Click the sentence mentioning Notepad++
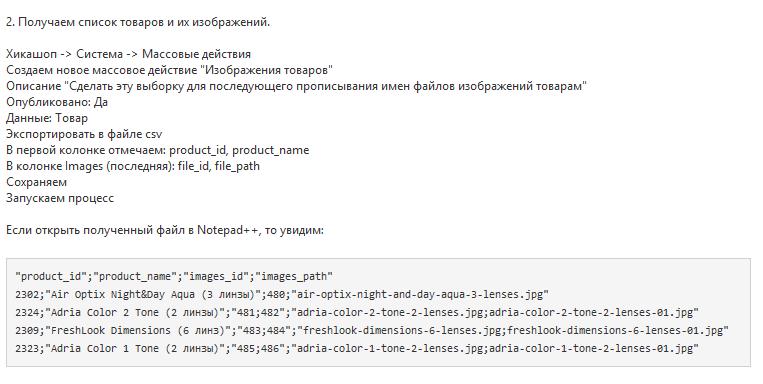Image resolution: width=763 pixels, height=384 pixels. click(x=164, y=230)
